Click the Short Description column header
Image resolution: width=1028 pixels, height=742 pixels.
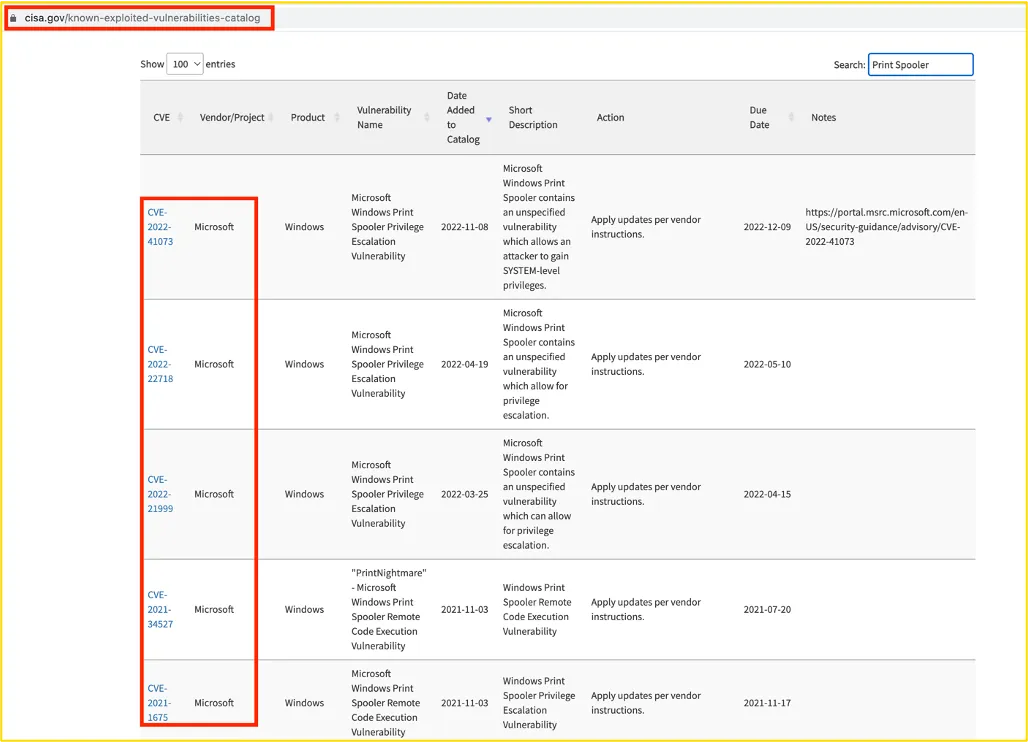532,118
